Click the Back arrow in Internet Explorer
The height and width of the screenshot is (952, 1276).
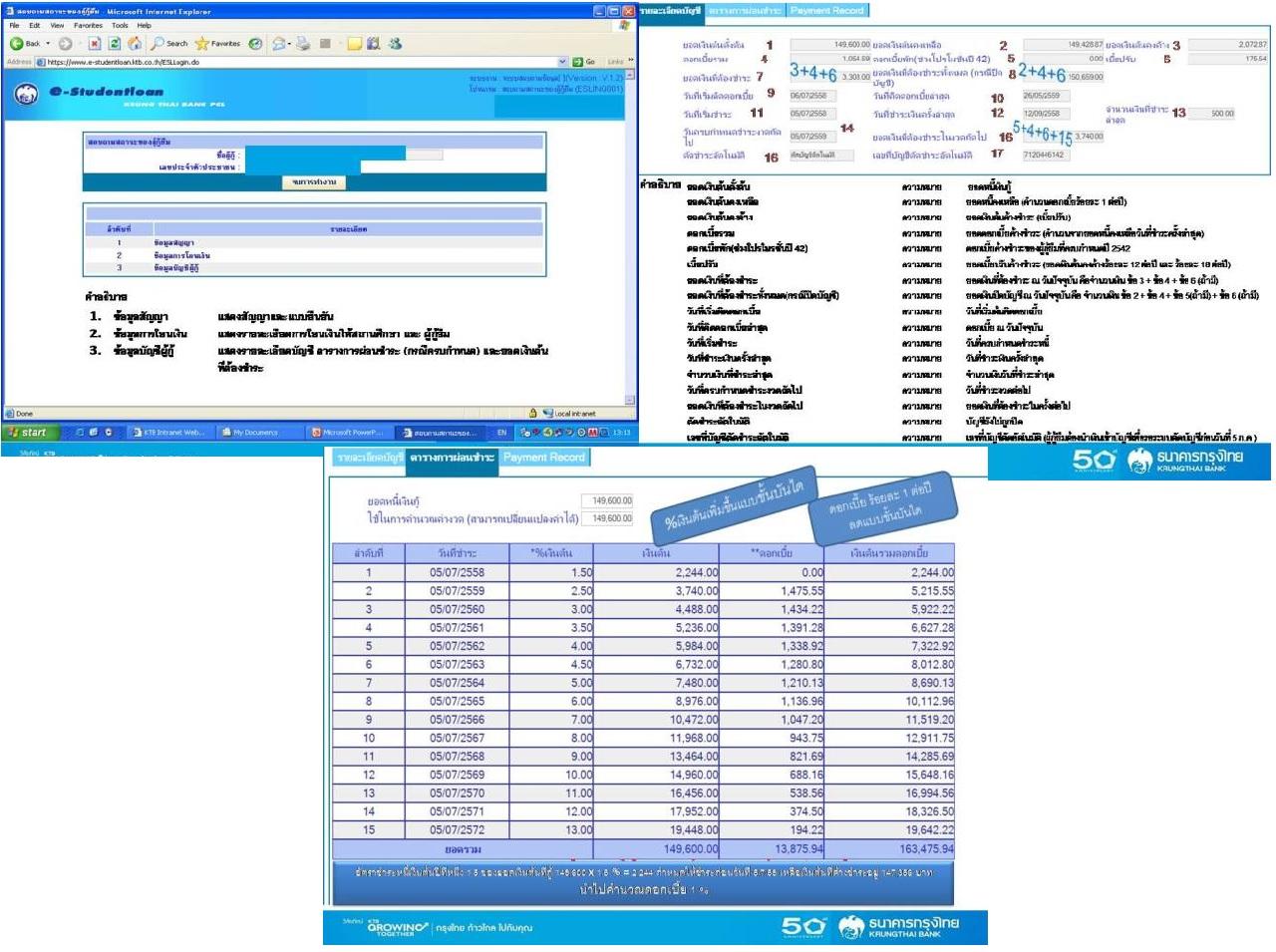click(18, 44)
